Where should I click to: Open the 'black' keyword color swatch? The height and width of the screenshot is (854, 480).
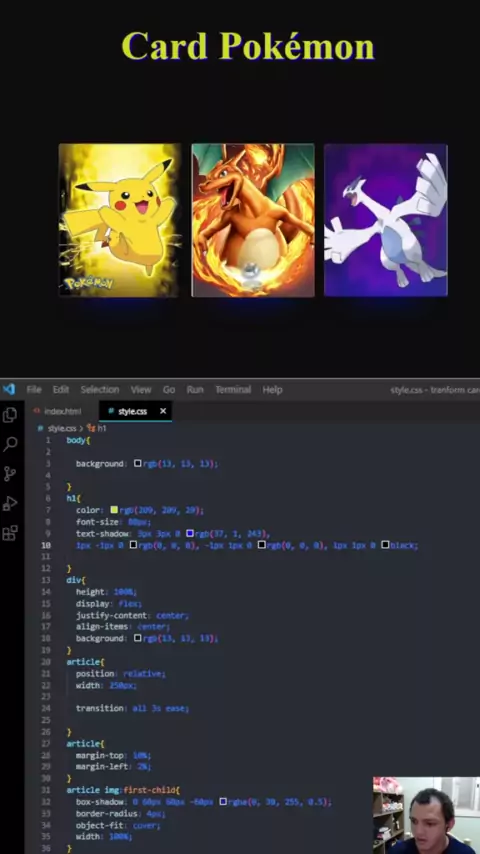coord(385,545)
